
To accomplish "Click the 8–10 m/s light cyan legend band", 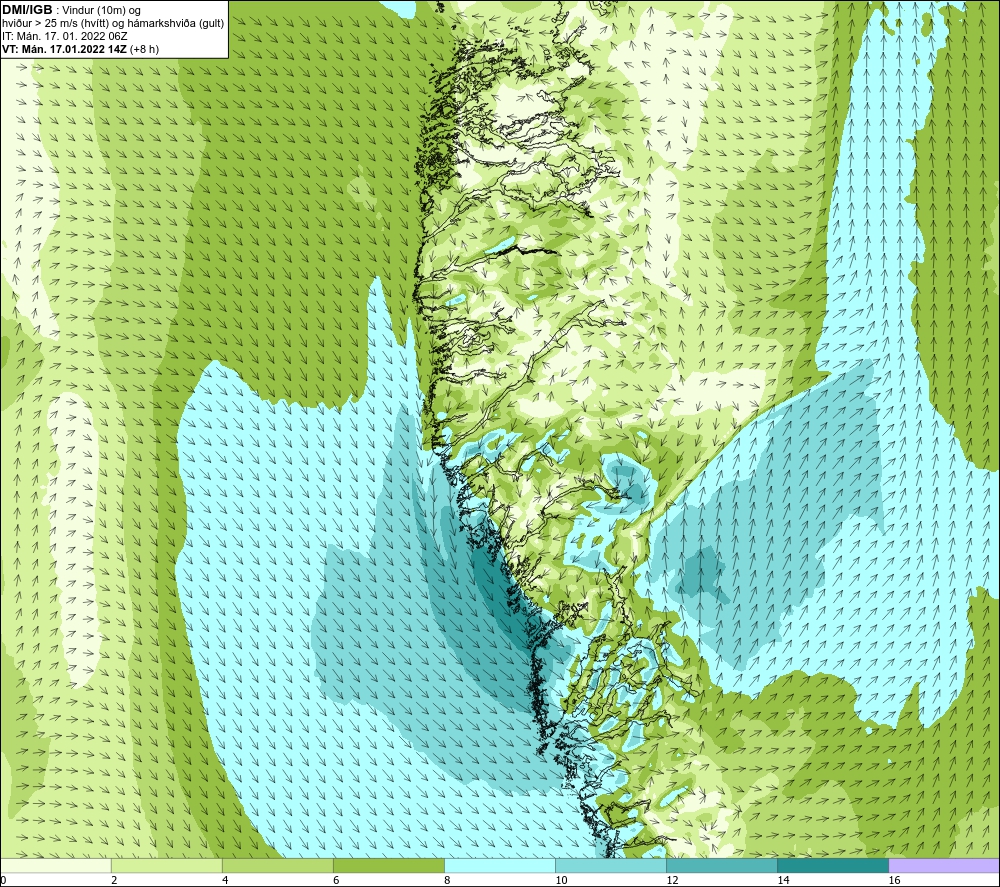I will point(499,865).
